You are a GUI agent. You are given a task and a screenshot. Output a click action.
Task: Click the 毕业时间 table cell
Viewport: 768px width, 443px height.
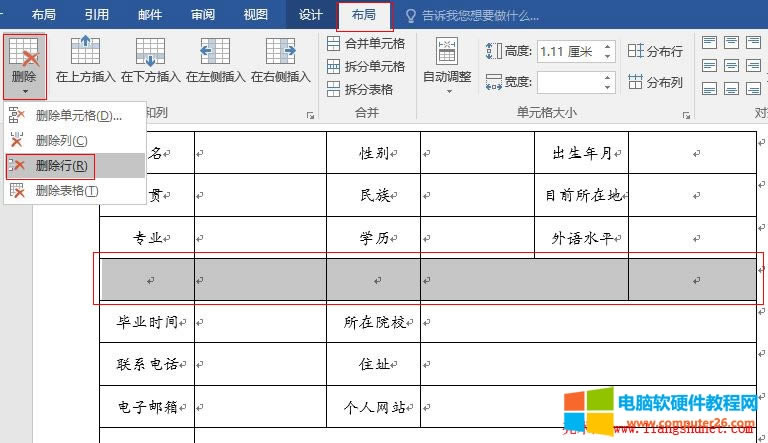[x=147, y=322]
